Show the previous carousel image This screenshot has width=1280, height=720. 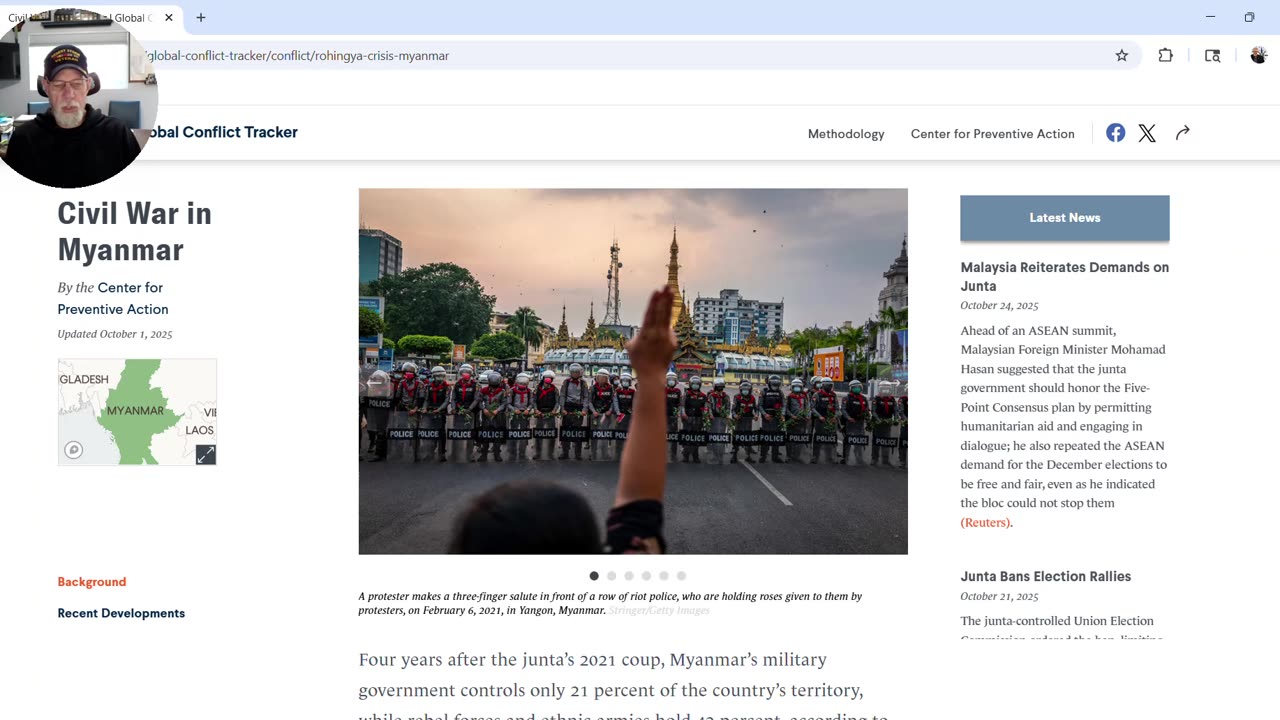pos(375,382)
